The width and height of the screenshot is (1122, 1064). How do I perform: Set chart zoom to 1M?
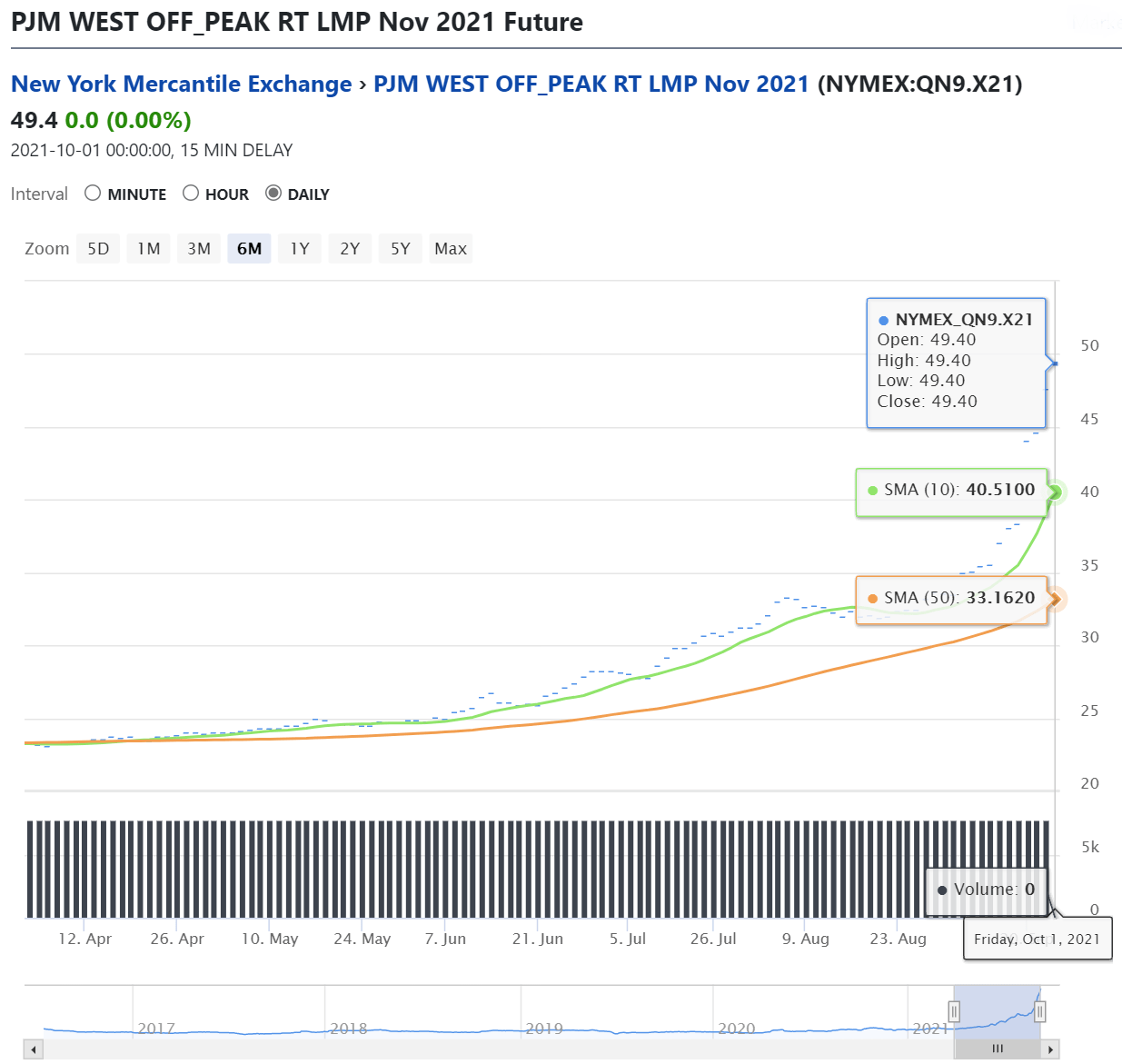[x=149, y=249]
